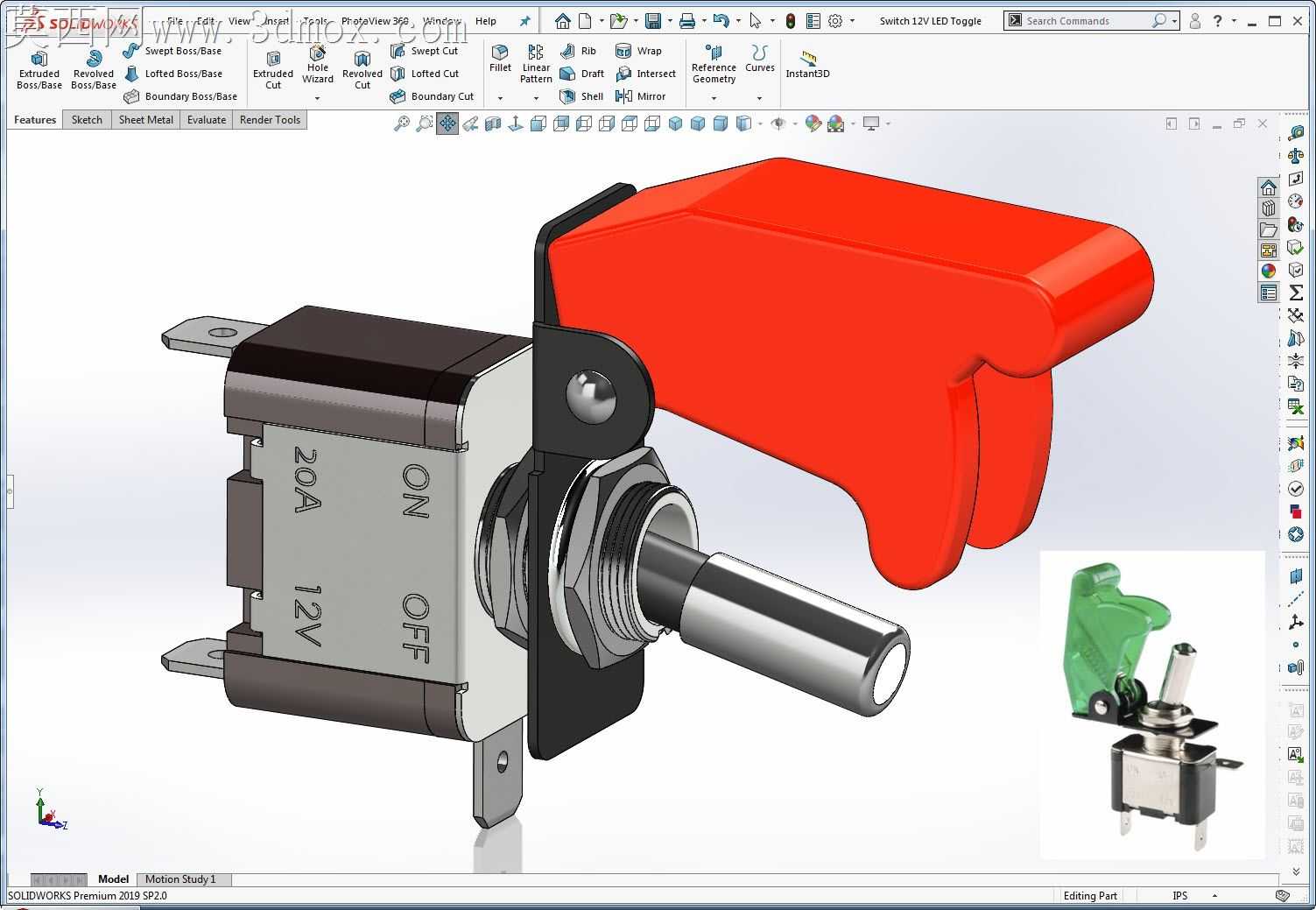This screenshot has width=1316, height=910.
Task: Expand the Curves dropdown arrow
Action: tap(760, 98)
